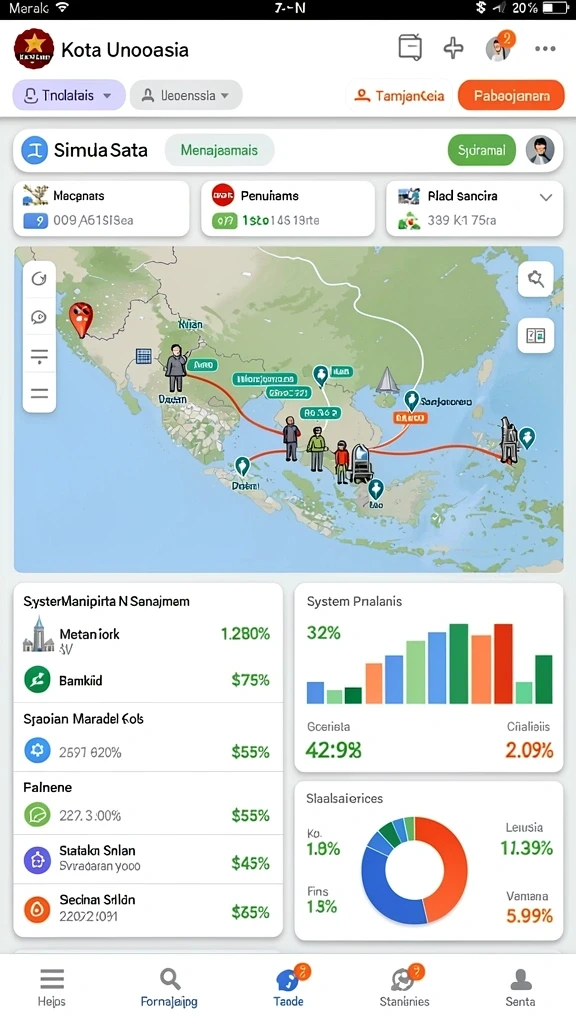Tap the map search magnifier button
576x1024 pixels.
(536, 280)
